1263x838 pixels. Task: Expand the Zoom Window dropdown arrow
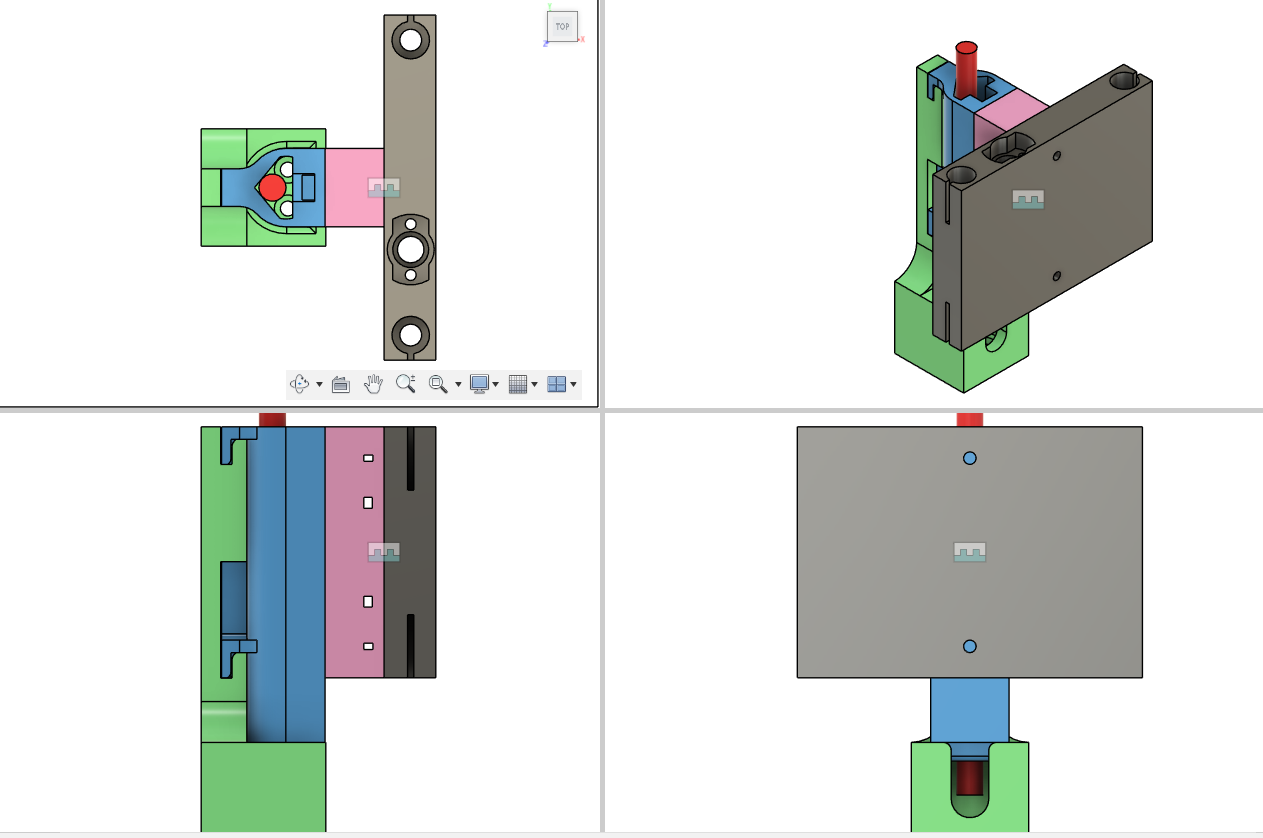coord(458,385)
